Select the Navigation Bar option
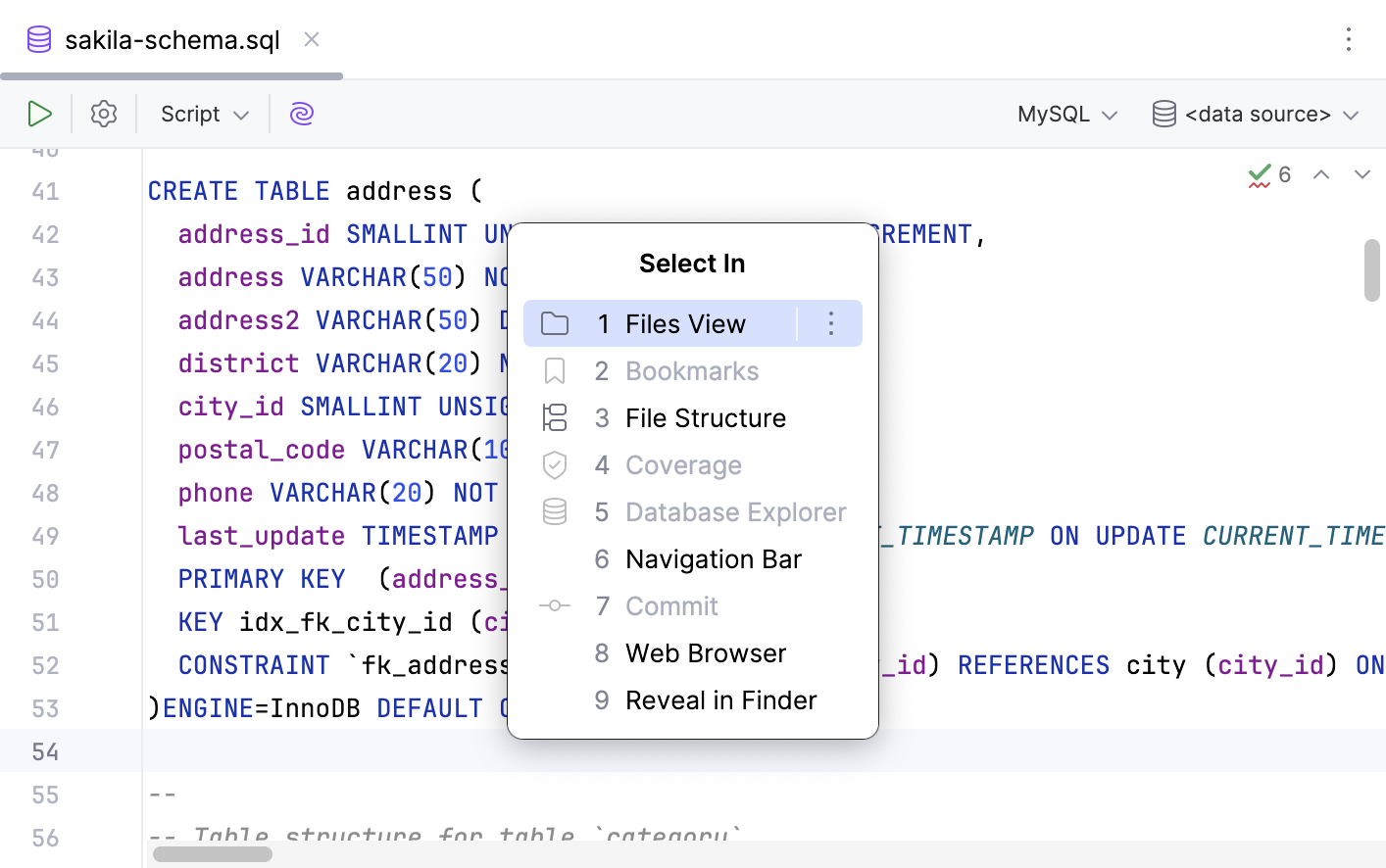The height and width of the screenshot is (868, 1386). click(x=713, y=559)
